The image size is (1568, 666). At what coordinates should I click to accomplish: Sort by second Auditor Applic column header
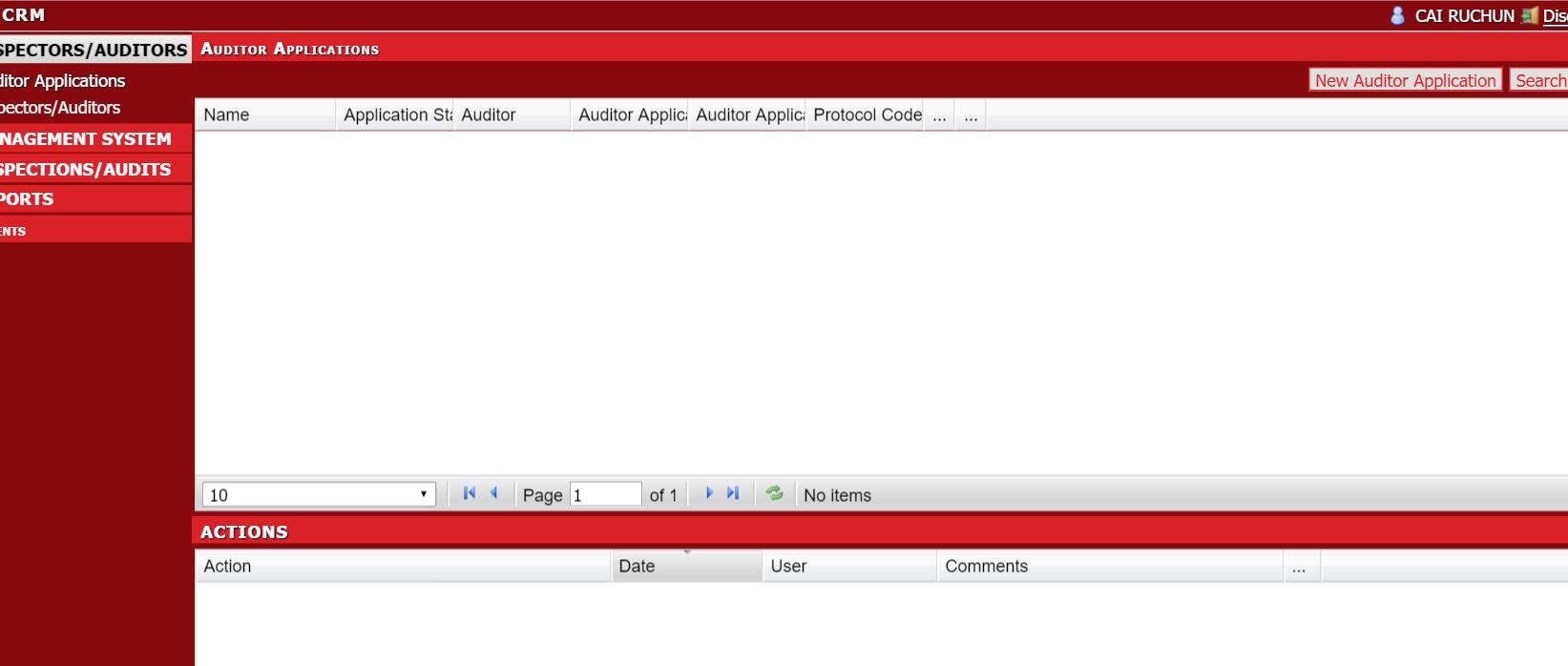[x=747, y=114]
